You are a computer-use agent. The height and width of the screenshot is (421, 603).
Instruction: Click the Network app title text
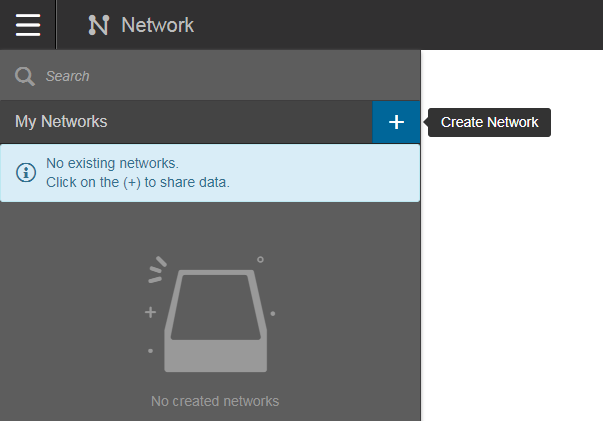(157, 25)
